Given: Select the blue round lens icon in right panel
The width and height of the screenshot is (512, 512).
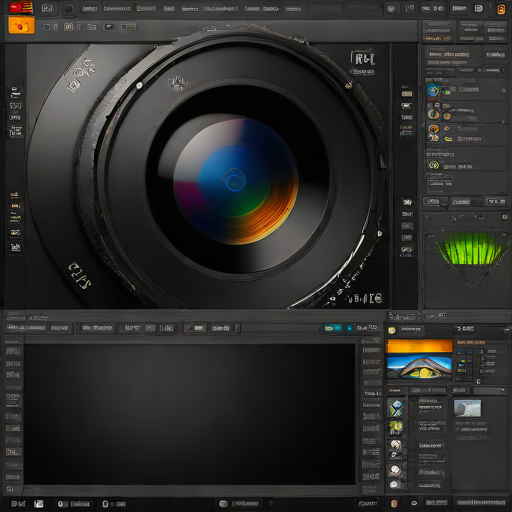Looking at the screenshot, I should tap(433, 91).
